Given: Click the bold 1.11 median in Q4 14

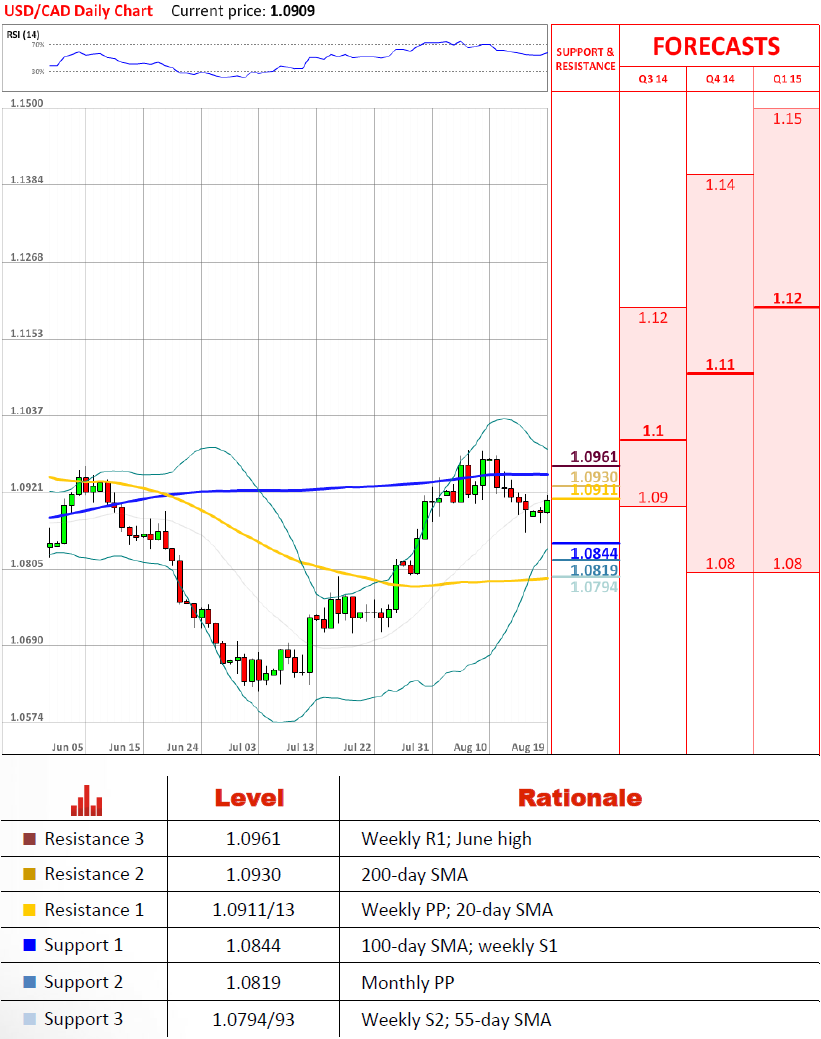Looking at the screenshot, I should point(720,364).
